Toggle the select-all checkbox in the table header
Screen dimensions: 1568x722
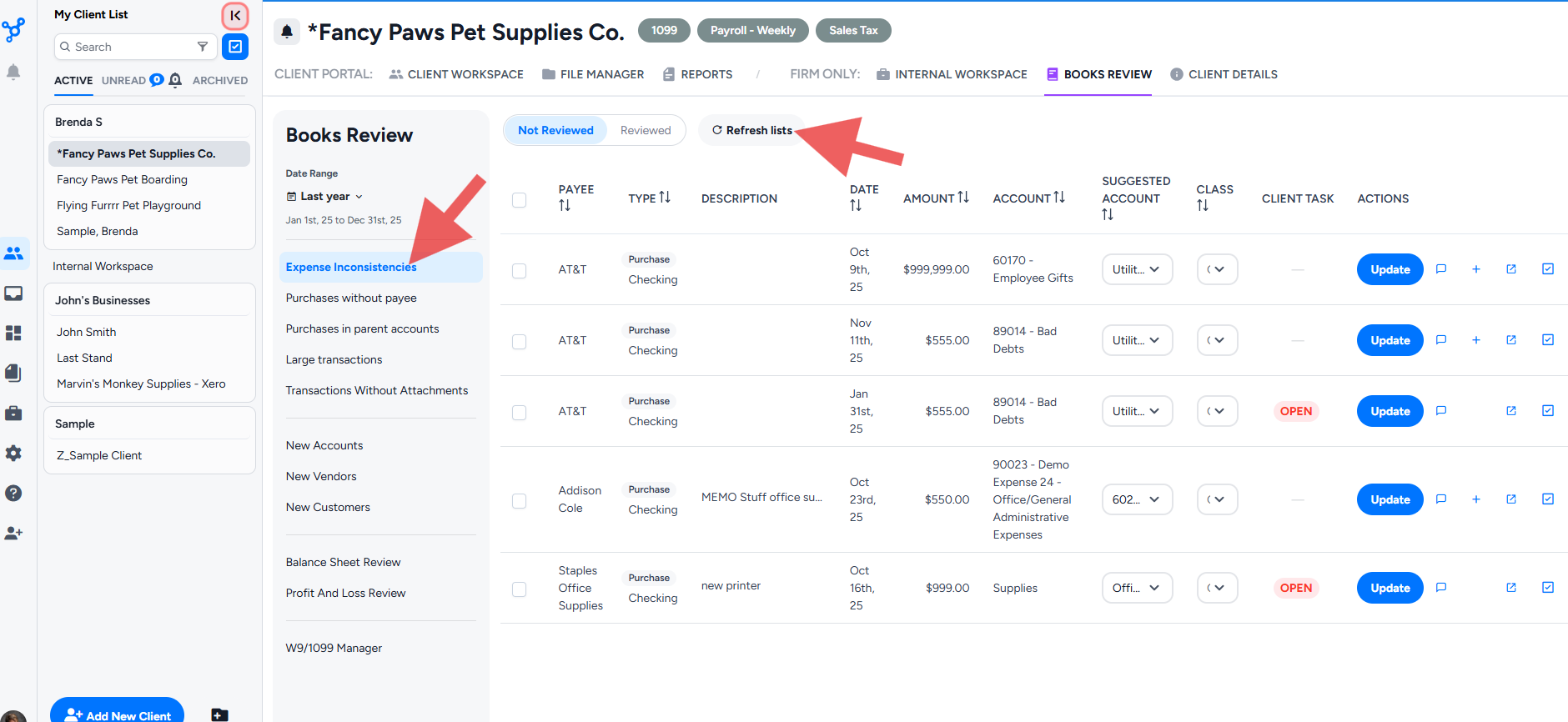tap(519, 199)
